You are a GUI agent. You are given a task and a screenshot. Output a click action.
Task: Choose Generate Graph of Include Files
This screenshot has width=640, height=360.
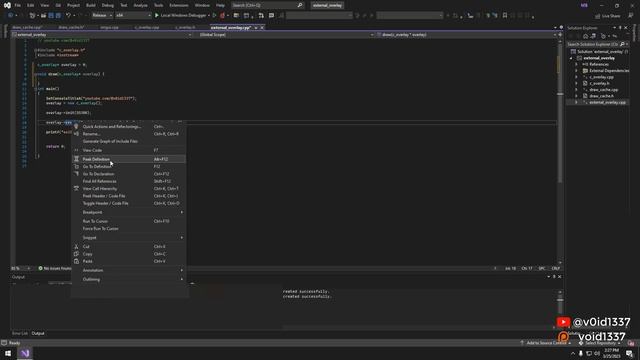coord(128,141)
